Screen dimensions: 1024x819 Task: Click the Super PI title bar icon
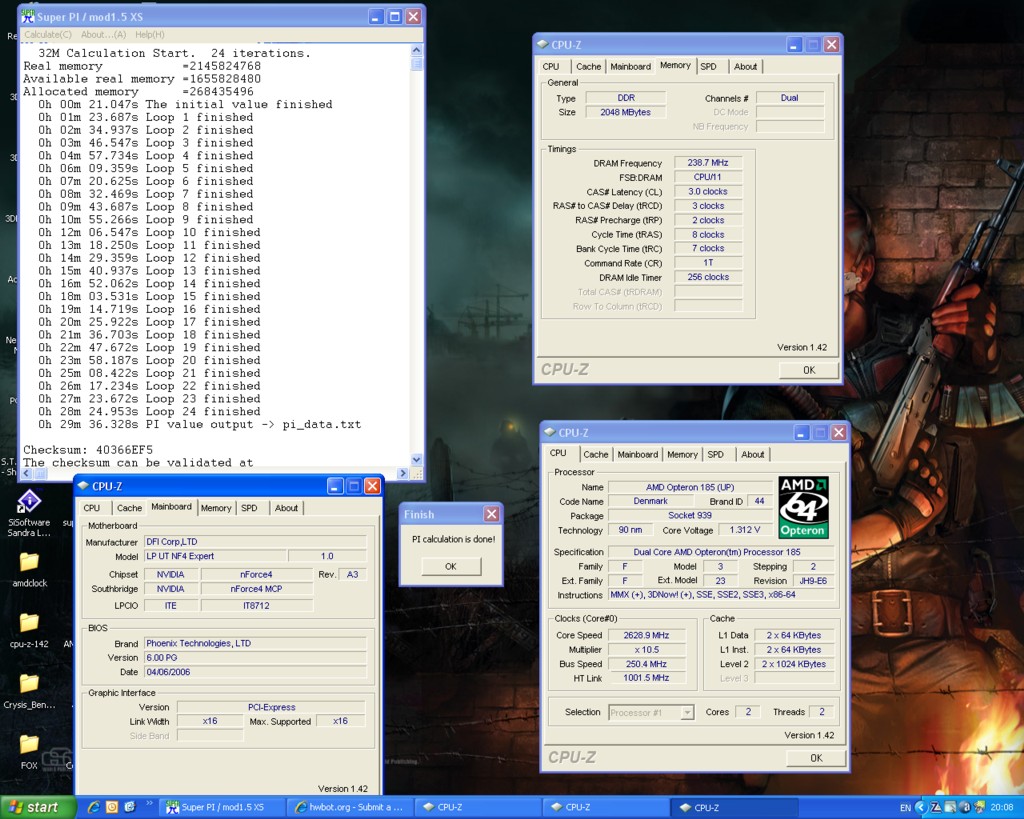[x=27, y=16]
